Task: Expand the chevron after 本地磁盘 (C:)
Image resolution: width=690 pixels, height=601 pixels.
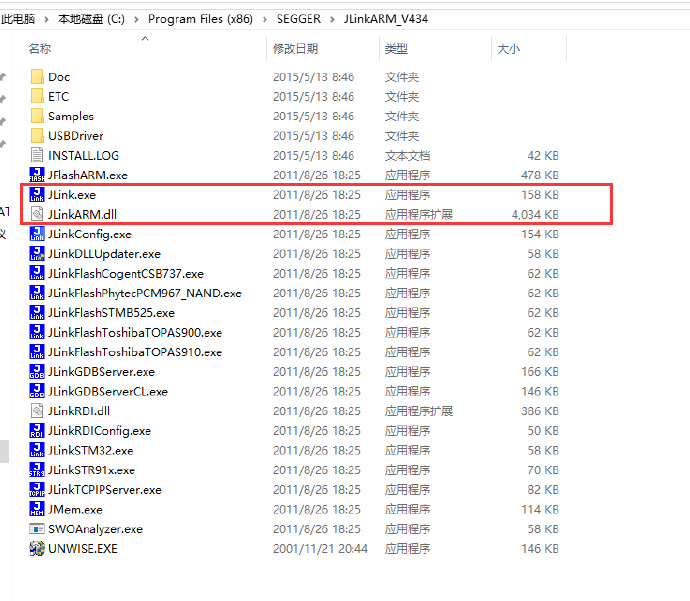Action: pyautogui.click(x=136, y=19)
